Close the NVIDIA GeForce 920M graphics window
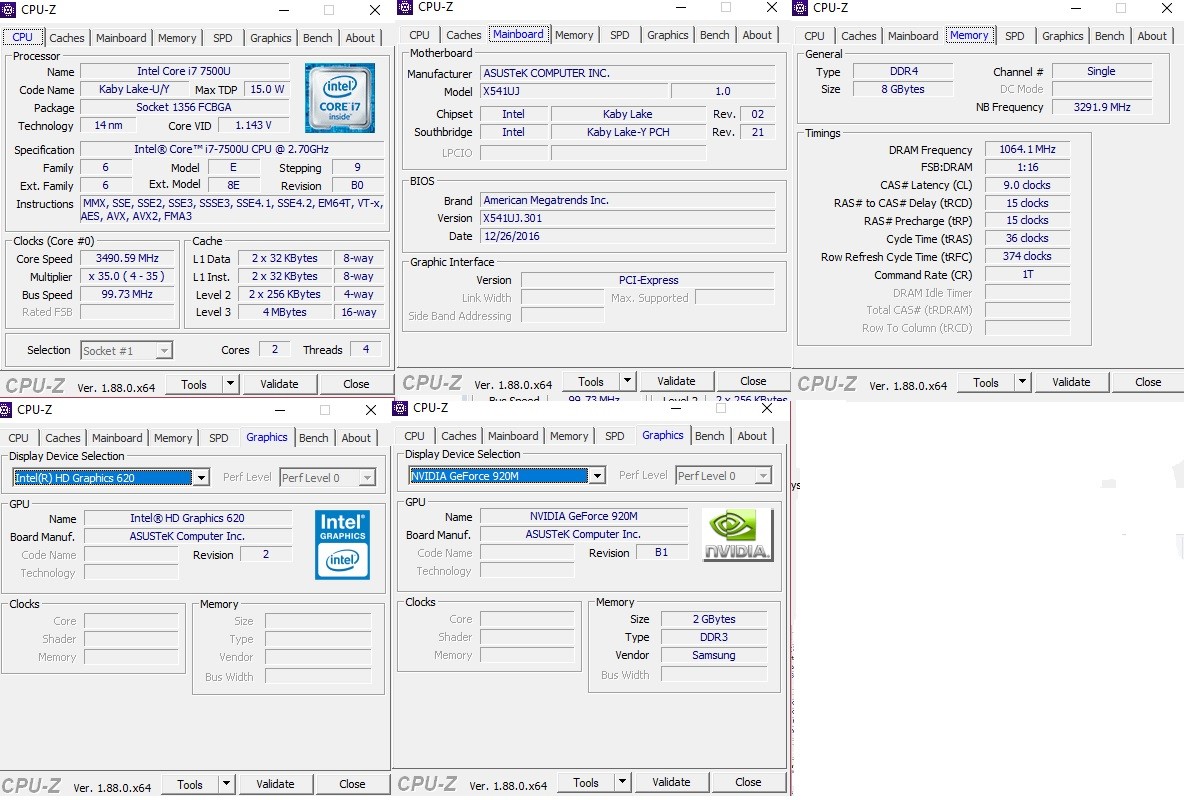This screenshot has width=1184, height=800. click(767, 408)
